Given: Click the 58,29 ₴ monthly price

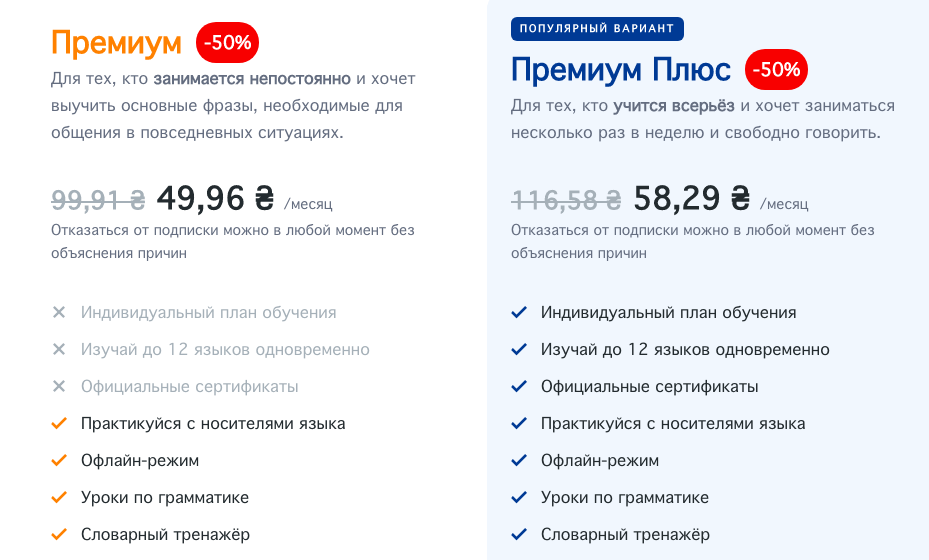Looking at the screenshot, I should (x=691, y=199).
